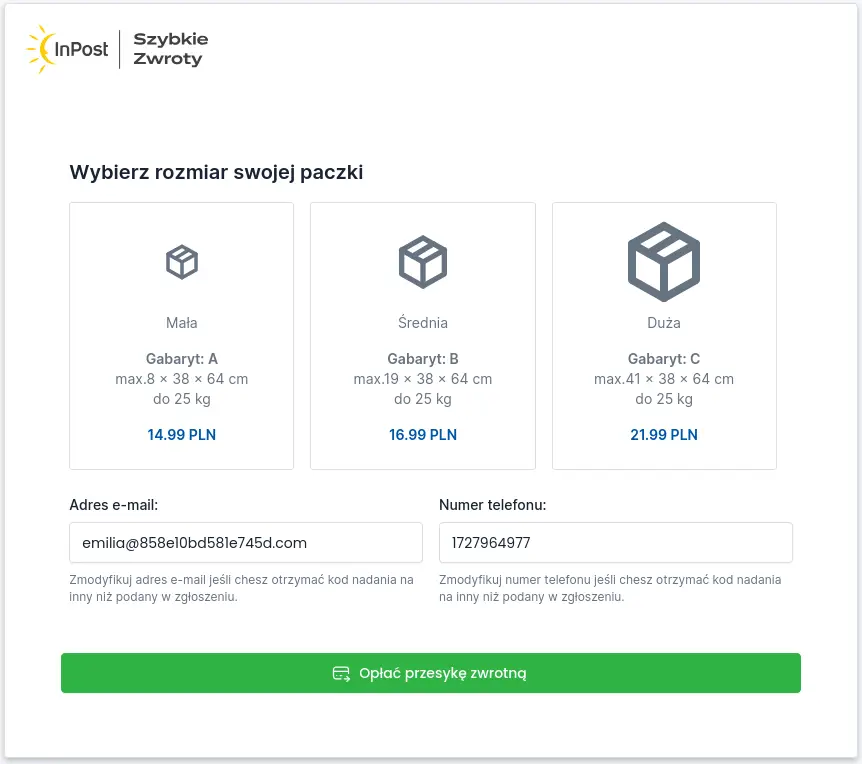Click the payment card icon on green button
The height and width of the screenshot is (764, 862).
(x=341, y=673)
